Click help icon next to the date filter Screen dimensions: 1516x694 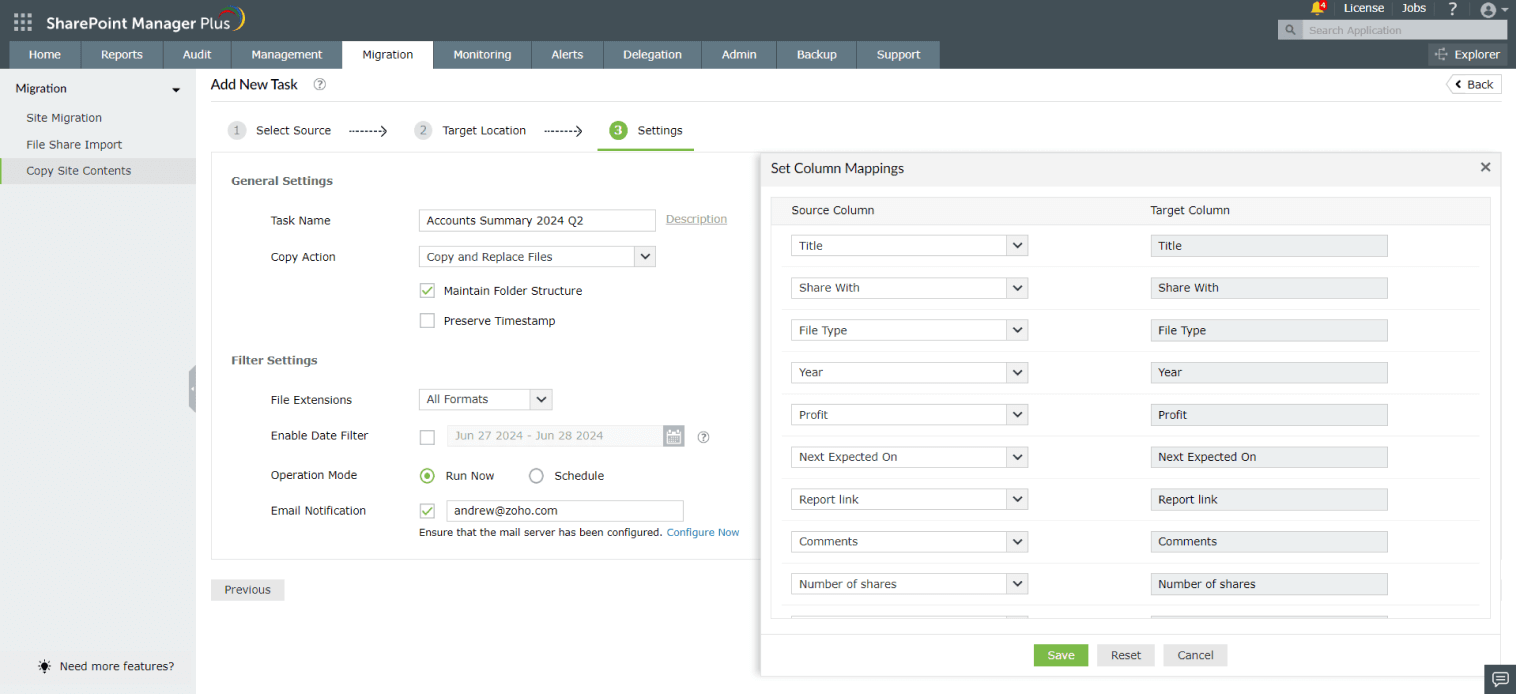pos(703,437)
